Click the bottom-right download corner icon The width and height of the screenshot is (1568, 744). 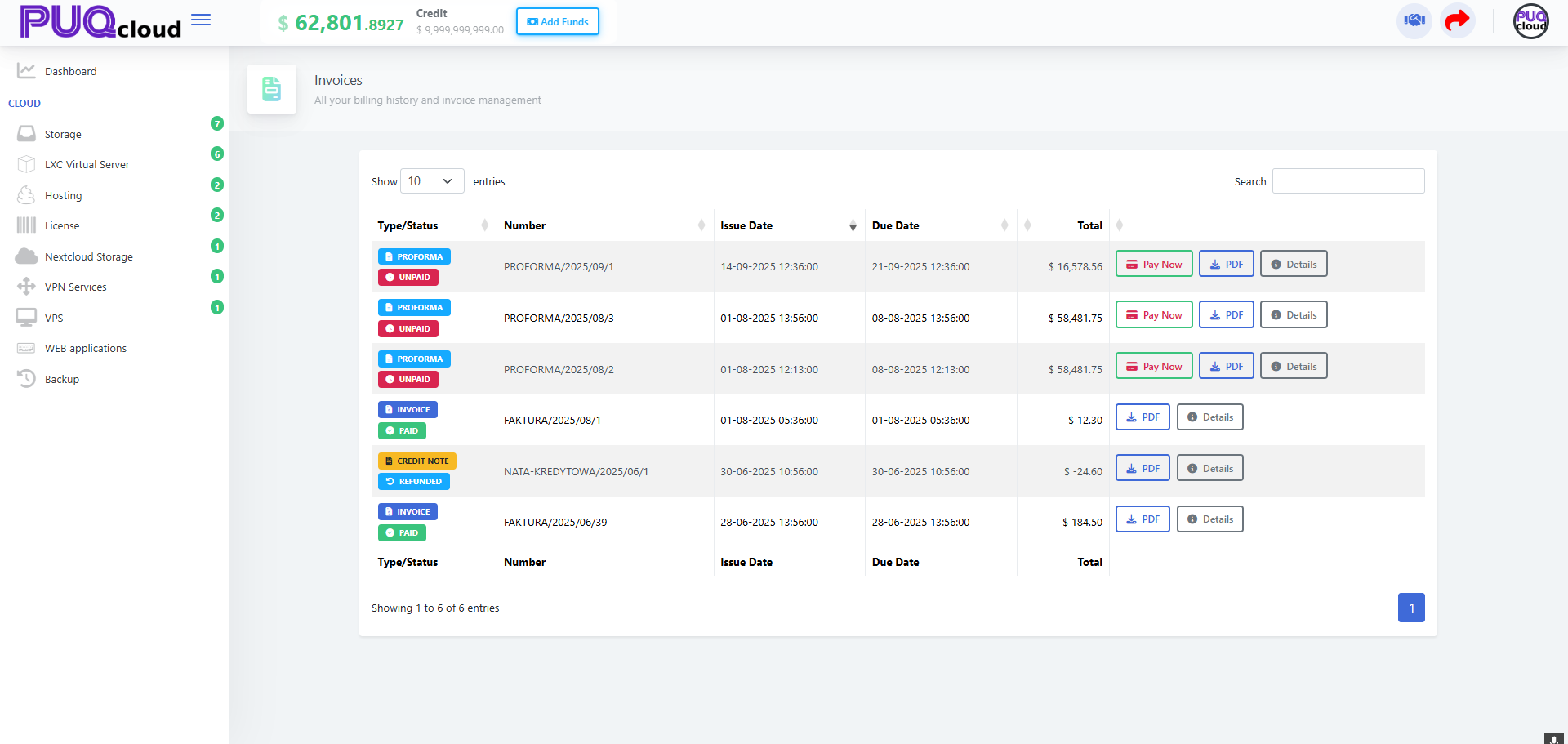pos(1553,738)
